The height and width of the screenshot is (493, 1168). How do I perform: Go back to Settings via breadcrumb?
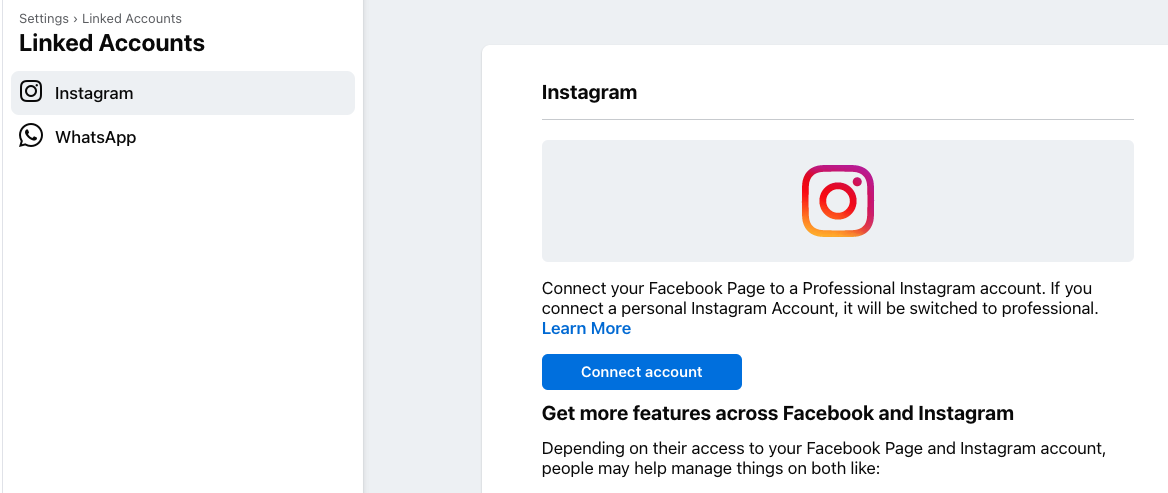pos(44,19)
